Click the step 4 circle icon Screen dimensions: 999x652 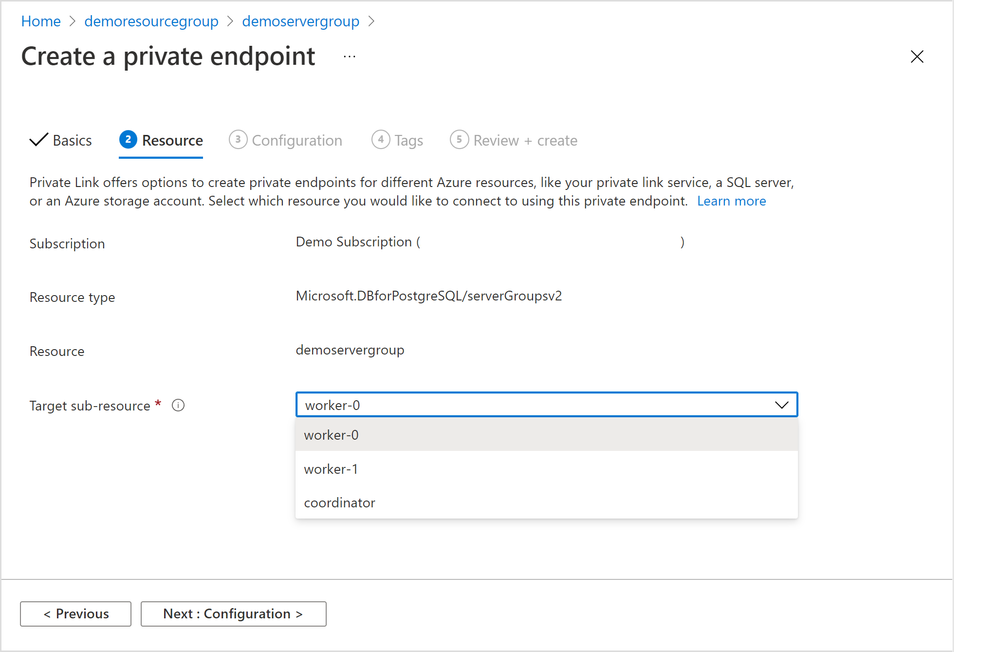pyautogui.click(x=381, y=140)
